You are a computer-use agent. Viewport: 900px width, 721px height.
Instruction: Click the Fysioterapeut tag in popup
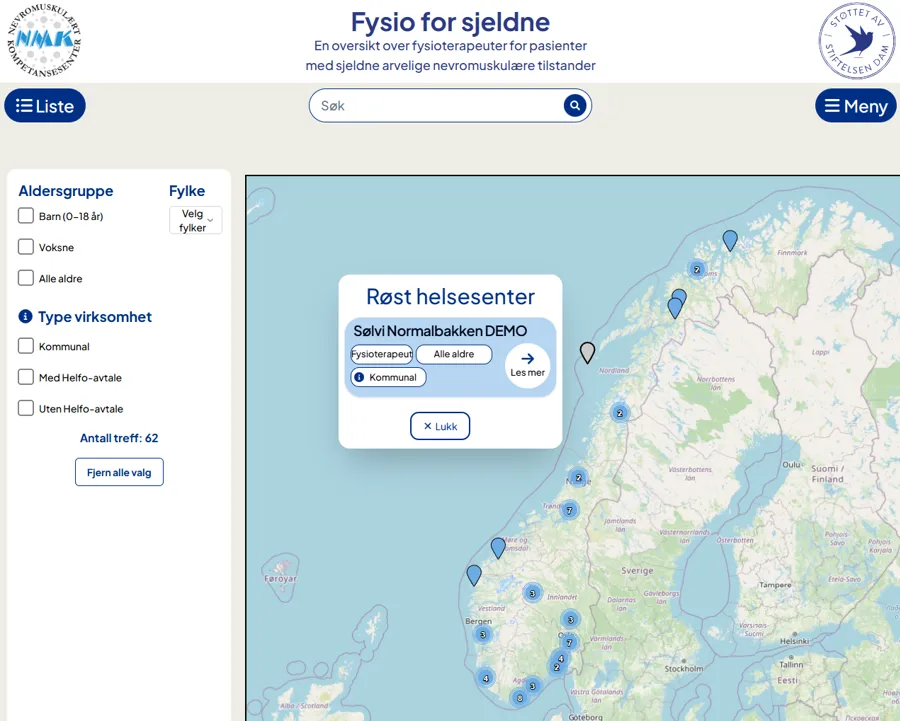[x=382, y=354]
